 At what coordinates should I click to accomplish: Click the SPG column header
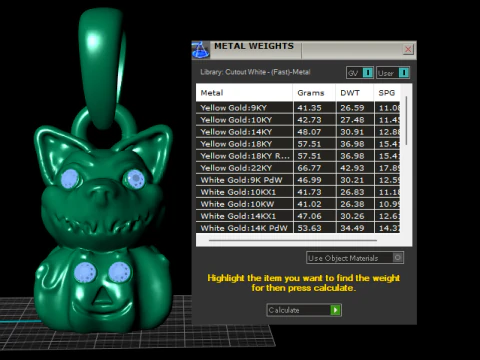[387, 93]
